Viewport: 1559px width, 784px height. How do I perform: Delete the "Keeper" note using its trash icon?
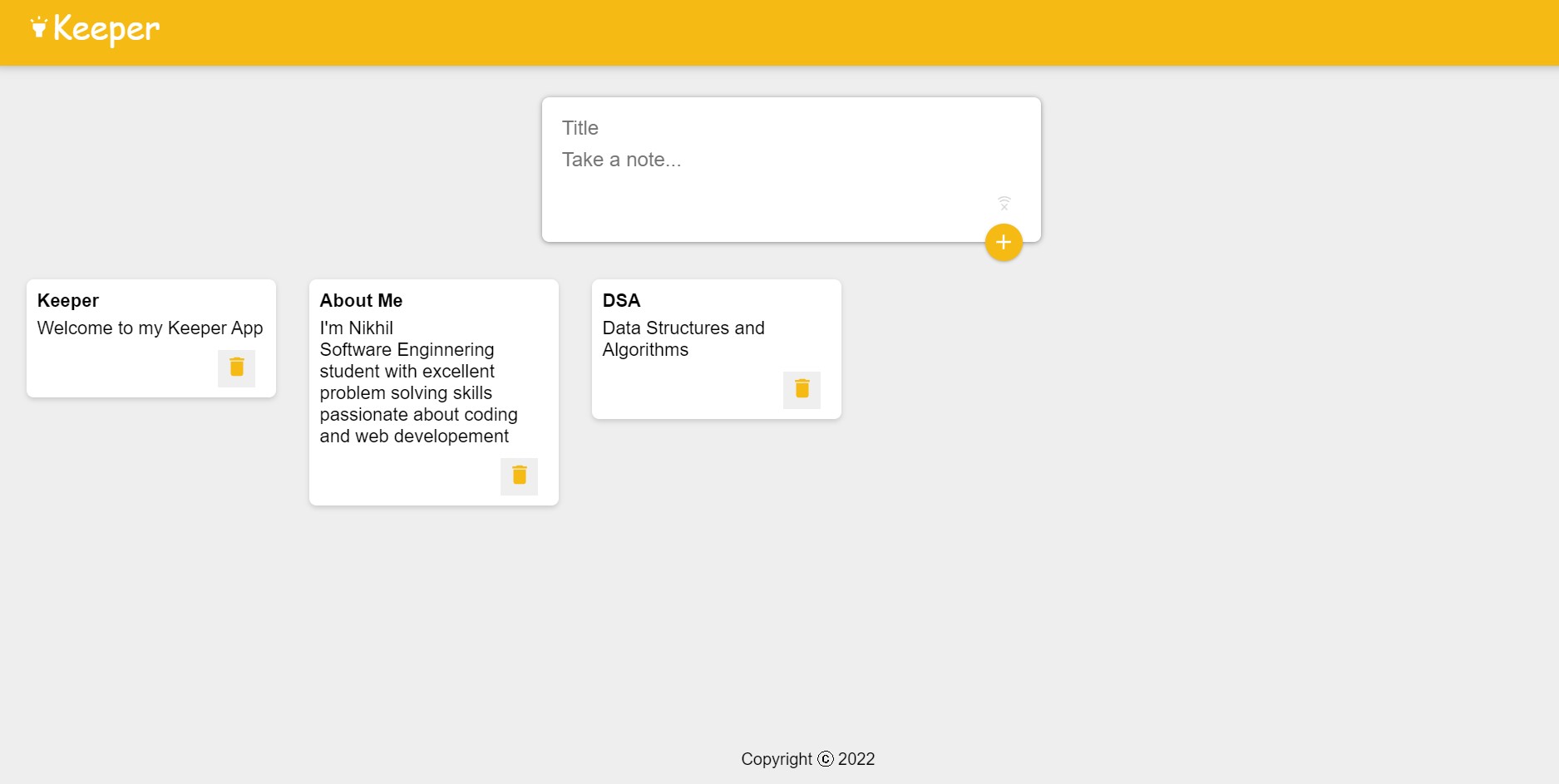(x=236, y=367)
